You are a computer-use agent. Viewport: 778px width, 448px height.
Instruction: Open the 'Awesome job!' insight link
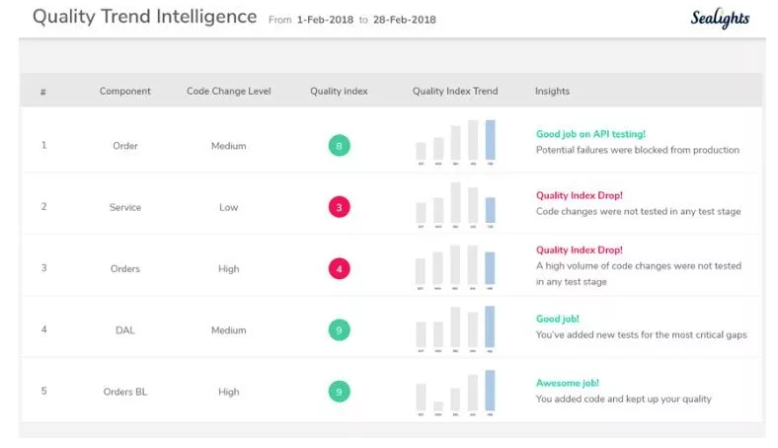[x=565, y=383]
